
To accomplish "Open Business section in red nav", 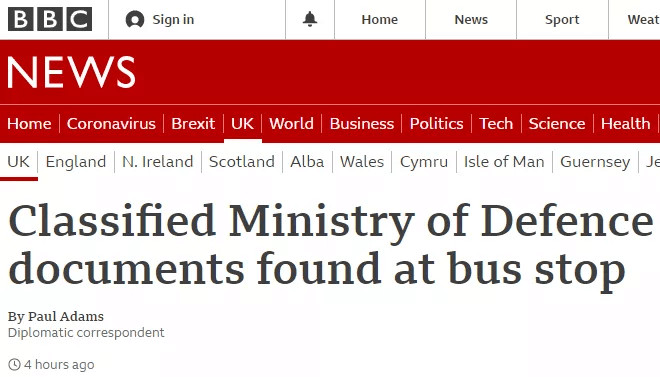I will (x=362, y=124).
